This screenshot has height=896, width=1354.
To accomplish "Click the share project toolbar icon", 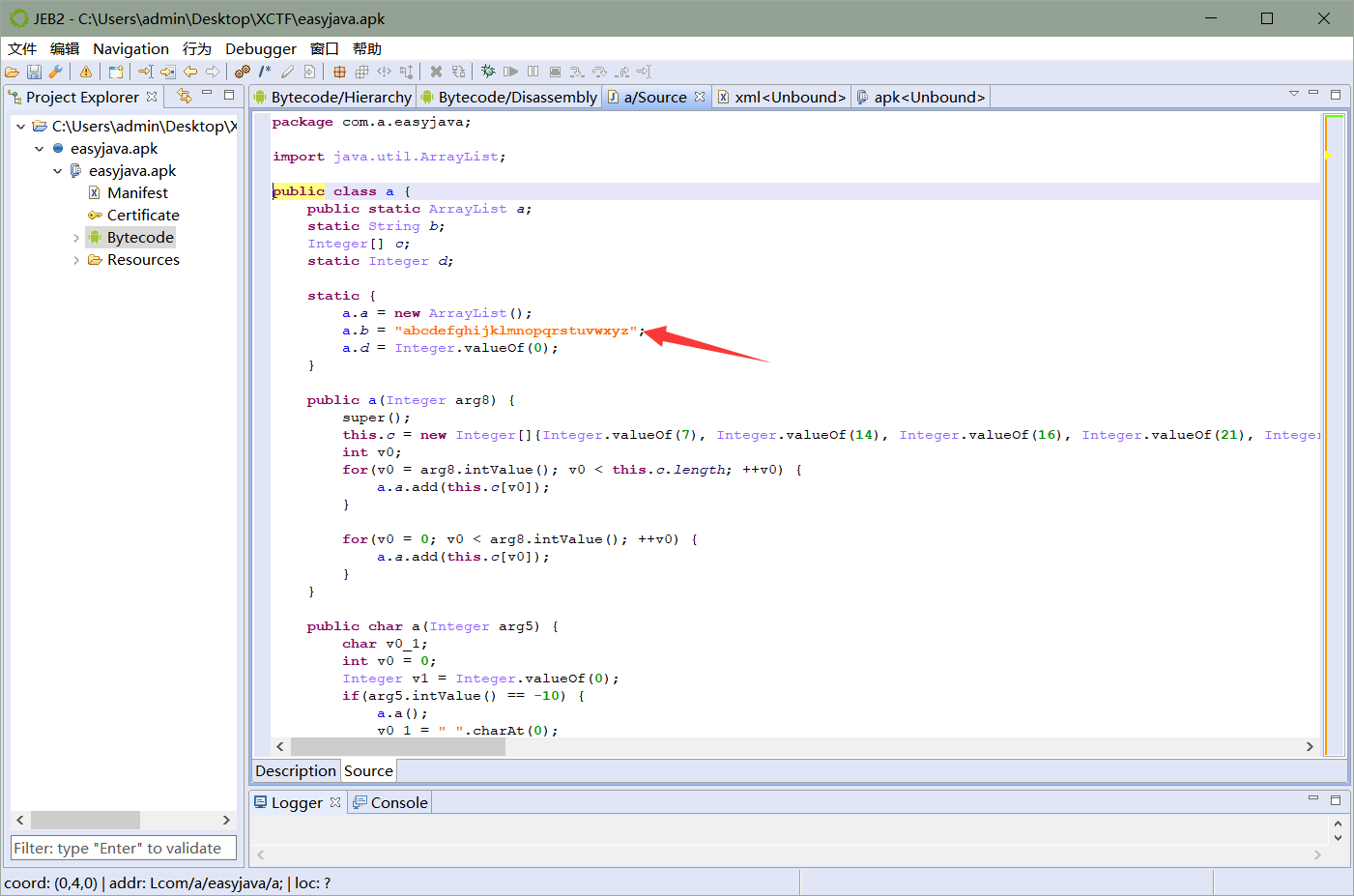I will [x=116, y=72].
